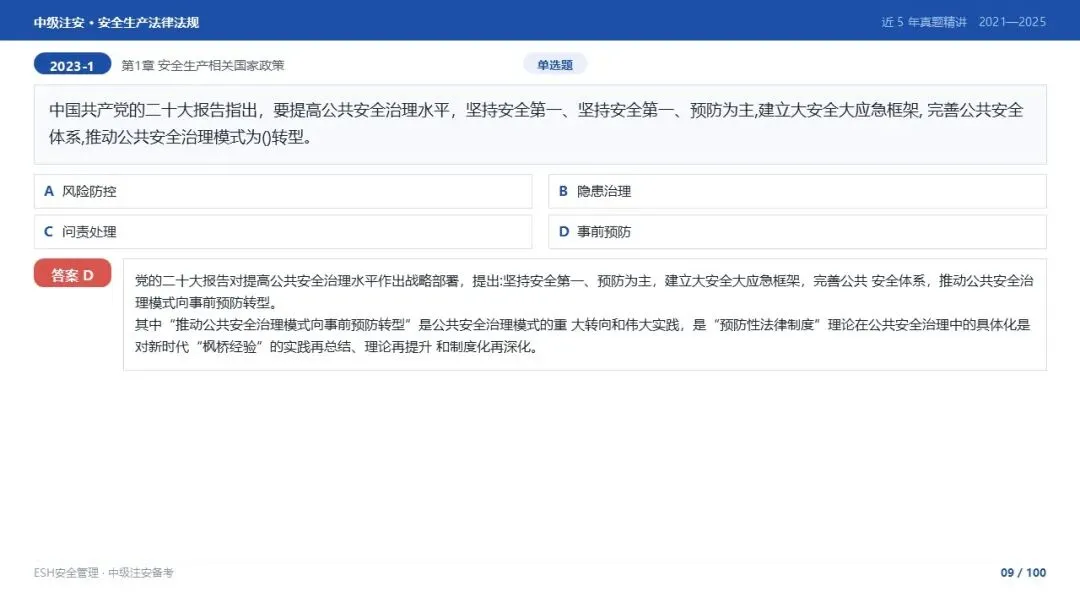The width and height of the screenshot is (1080, 608).
Task: Click the 2023-1 question number badge
Action: coord(72,65)
